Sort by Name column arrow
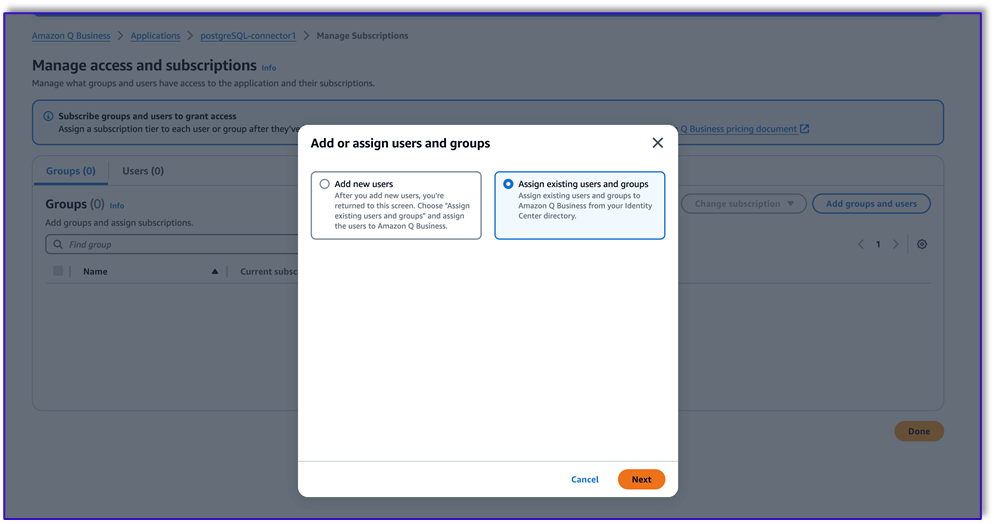 pos(215,272)
